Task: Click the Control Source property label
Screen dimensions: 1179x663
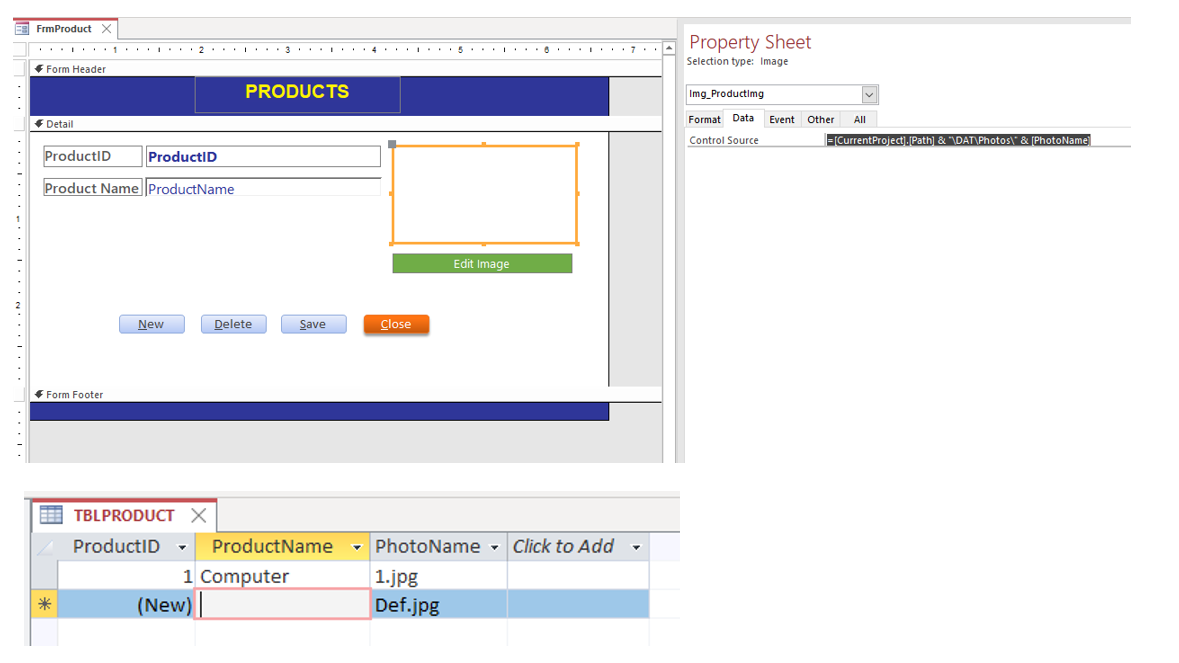Action: click(724, 140)
